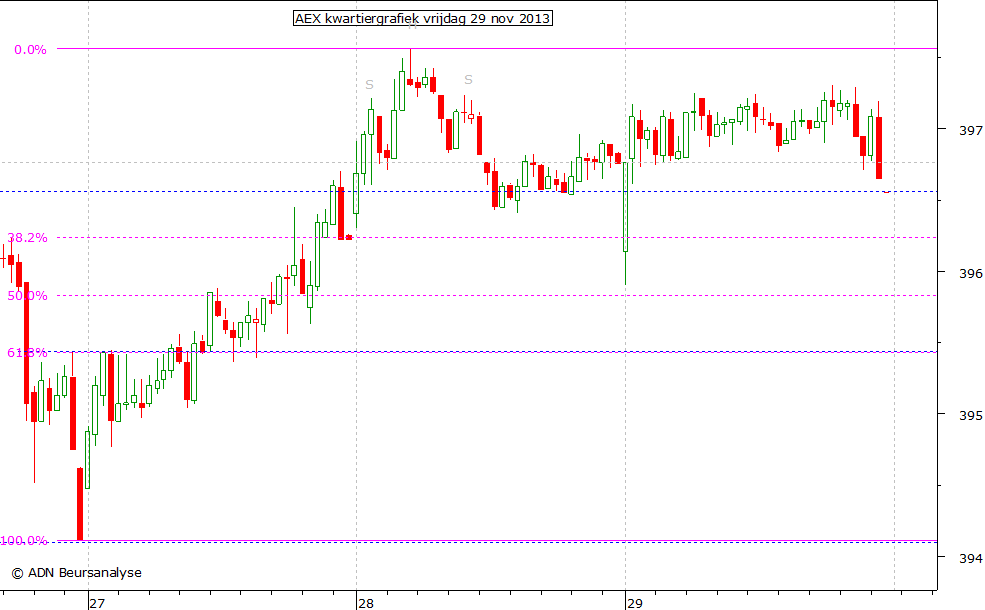Screen dimensions: 985x610
Task: Select the "50.0%" Fibonacci level label
Action: tap(27, 295)
